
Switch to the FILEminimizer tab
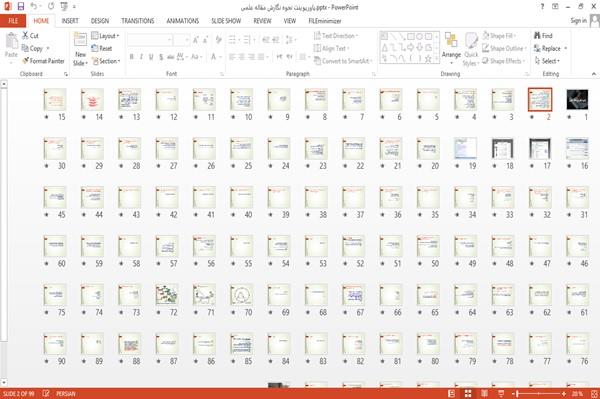click(x=324, y=21)
